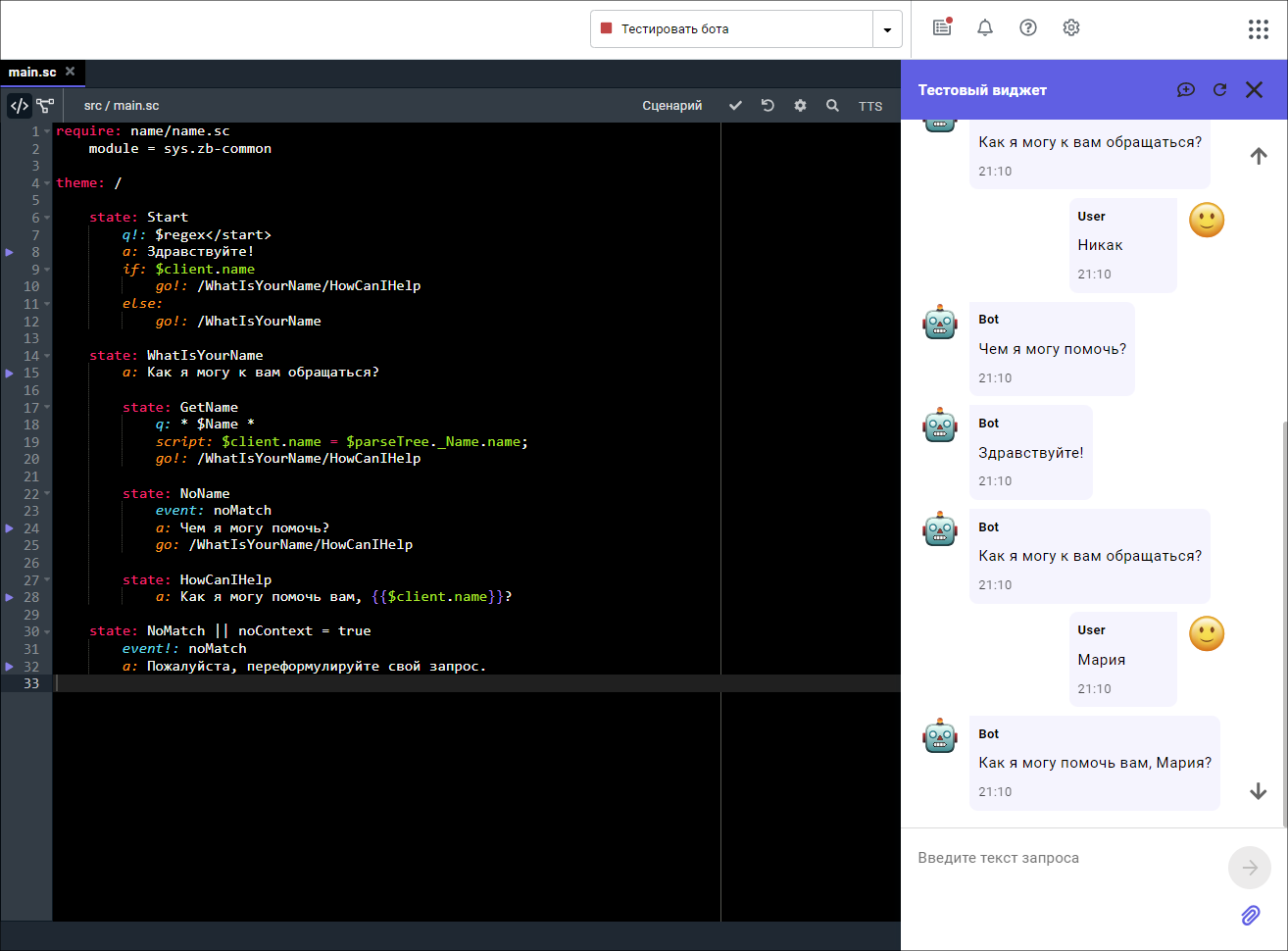Image resolution: width=1288 pixels, height=951 pixels.
Task: Collapse the fold arrow at line 30
Action: [47, 631]
